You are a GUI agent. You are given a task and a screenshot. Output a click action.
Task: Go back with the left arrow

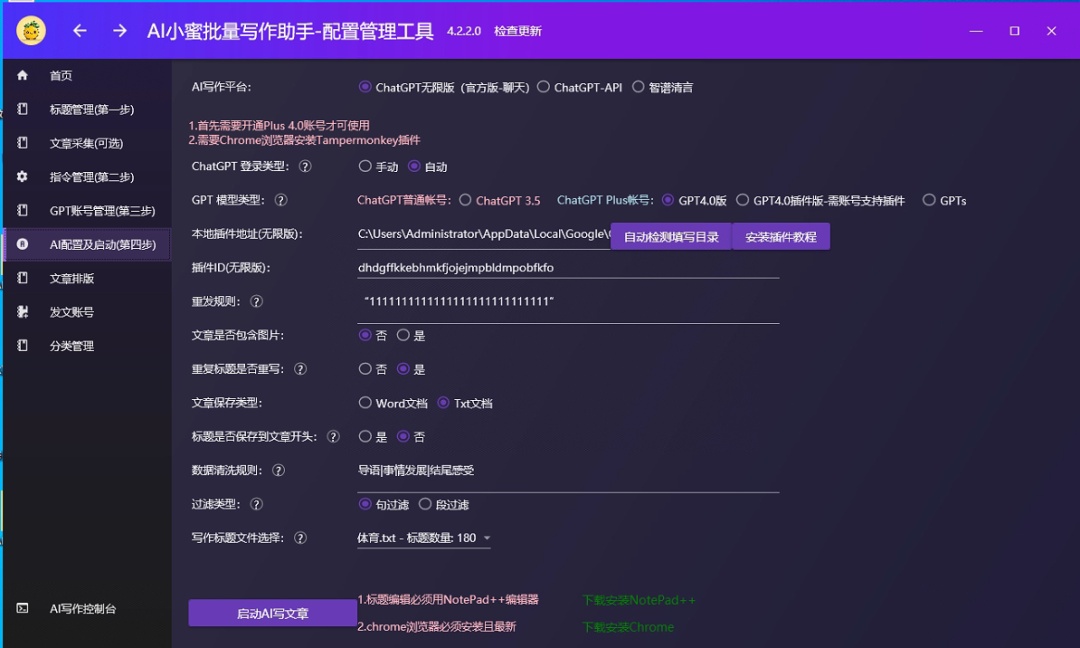80,31
